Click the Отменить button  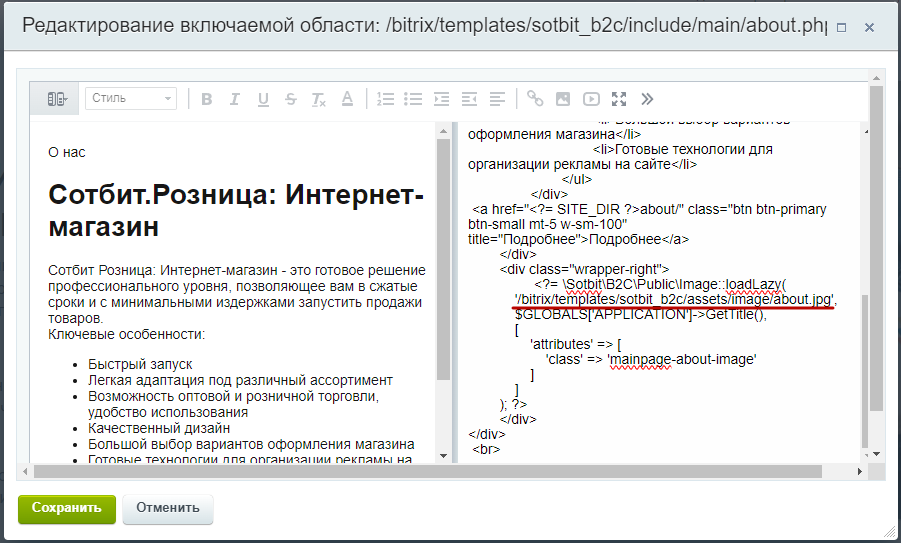168,509
